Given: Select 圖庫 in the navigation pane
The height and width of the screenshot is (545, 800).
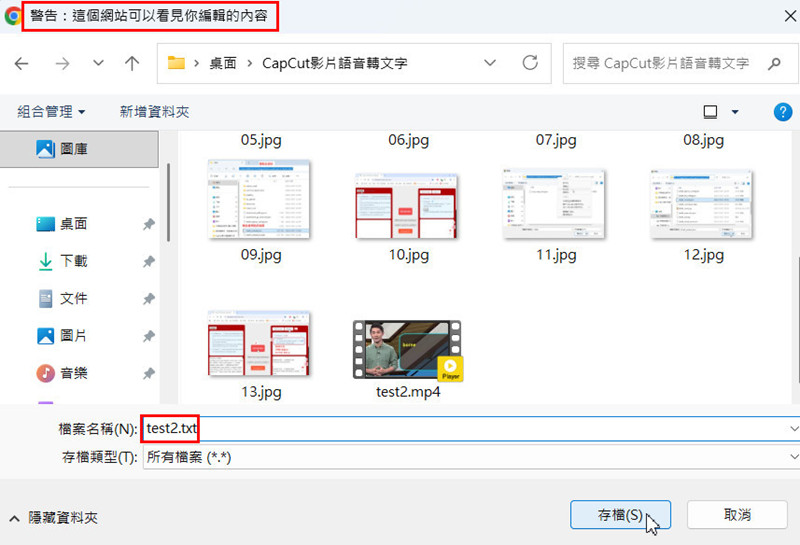Looking at the screenshot, I should [x=73, y=149].
